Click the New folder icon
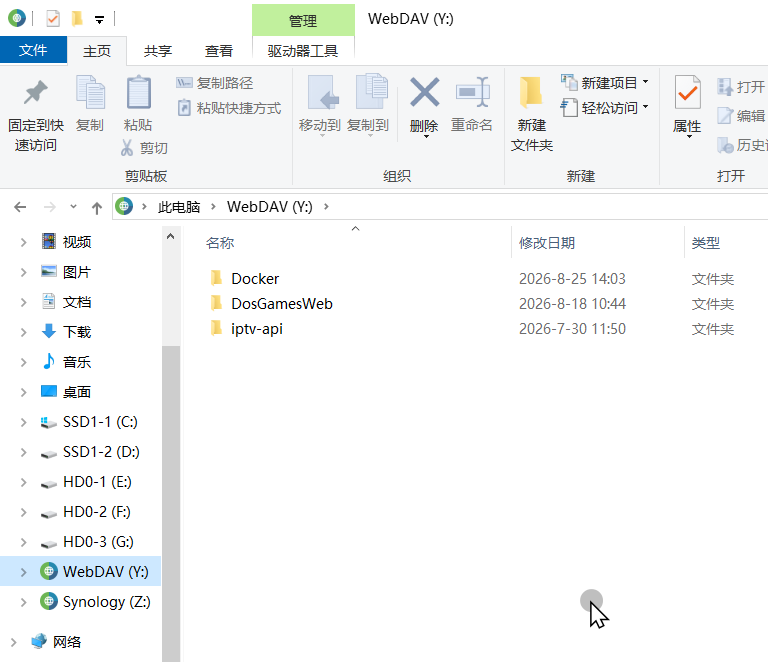768x662 pixels. (x=531, y=92)
